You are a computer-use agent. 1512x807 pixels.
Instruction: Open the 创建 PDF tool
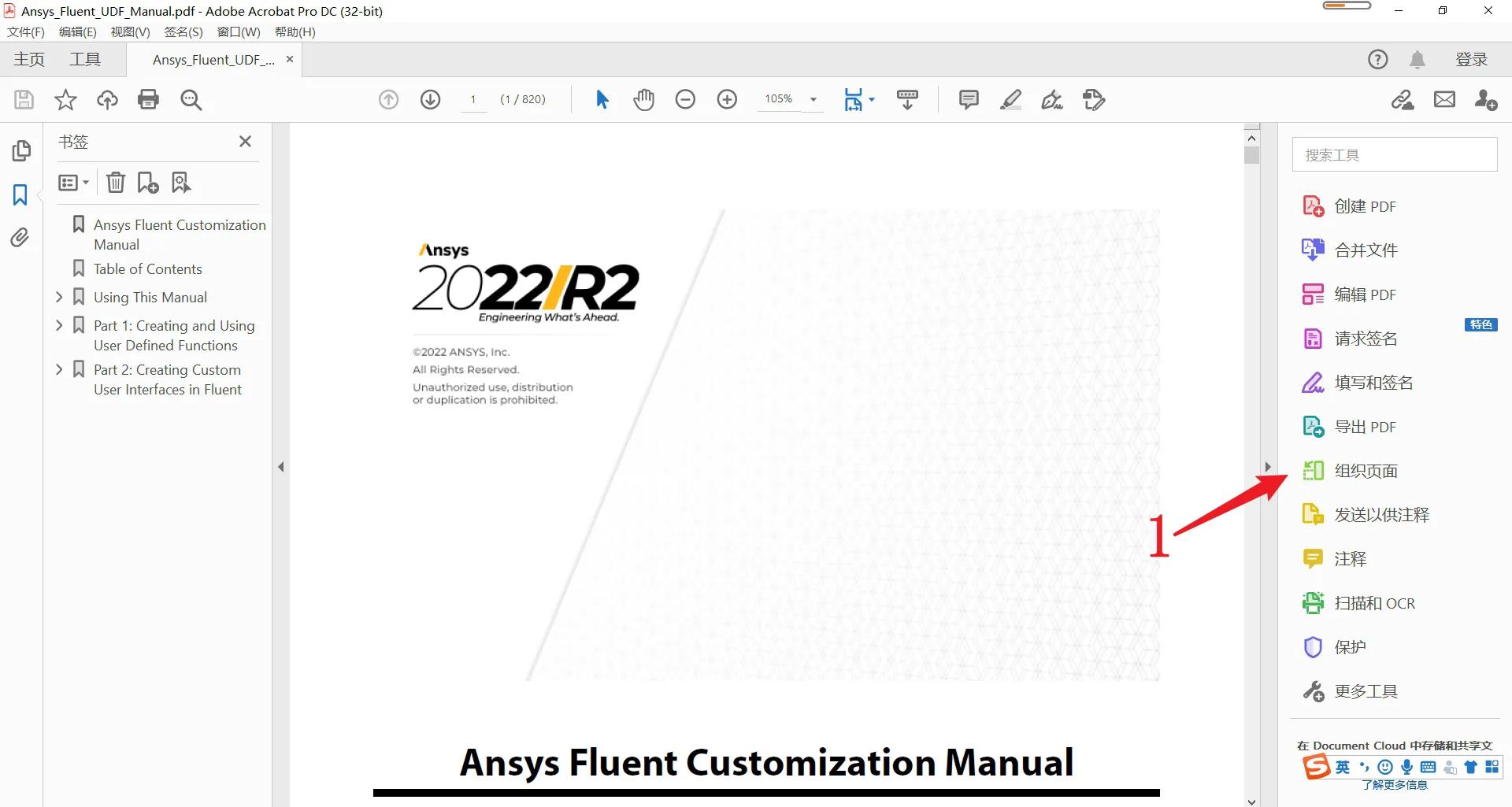click(1349, 206)
